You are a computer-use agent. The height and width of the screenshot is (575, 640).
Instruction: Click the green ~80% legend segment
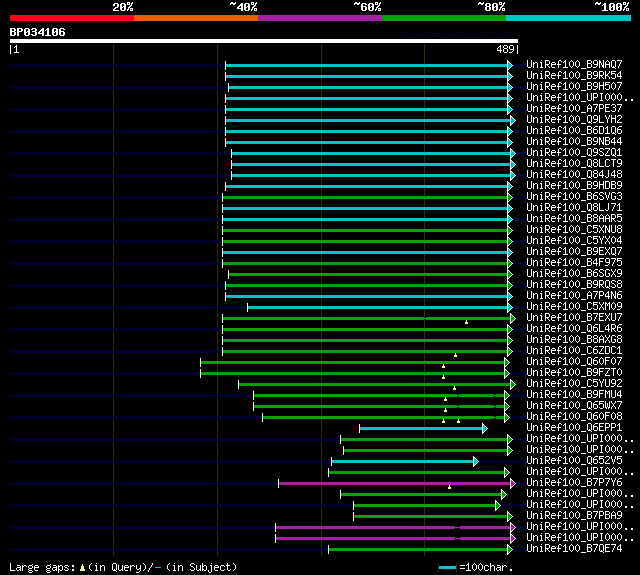pyautogui.click(x=444, y=18)
